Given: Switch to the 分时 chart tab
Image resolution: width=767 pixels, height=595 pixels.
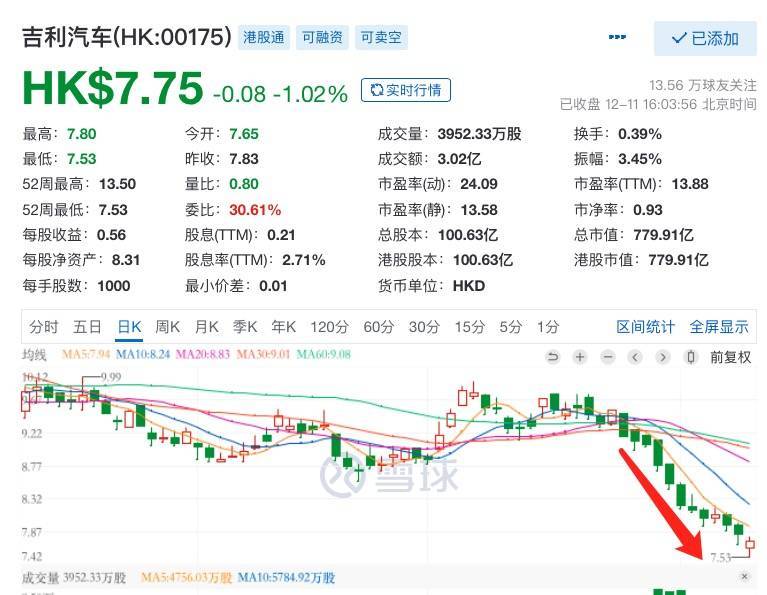Looking at the screenshot, I should pyautogui.click(x=44, y=327).
